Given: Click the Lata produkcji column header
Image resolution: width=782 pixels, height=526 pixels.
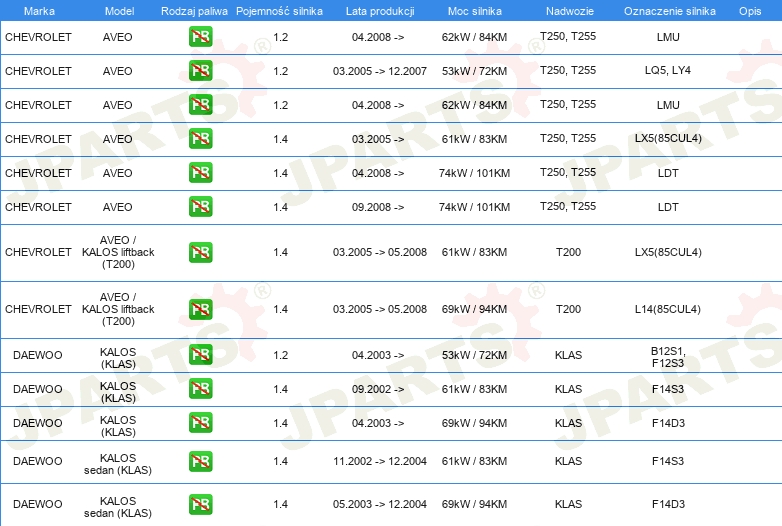Looking at the screenshot, I should point(380,11).
